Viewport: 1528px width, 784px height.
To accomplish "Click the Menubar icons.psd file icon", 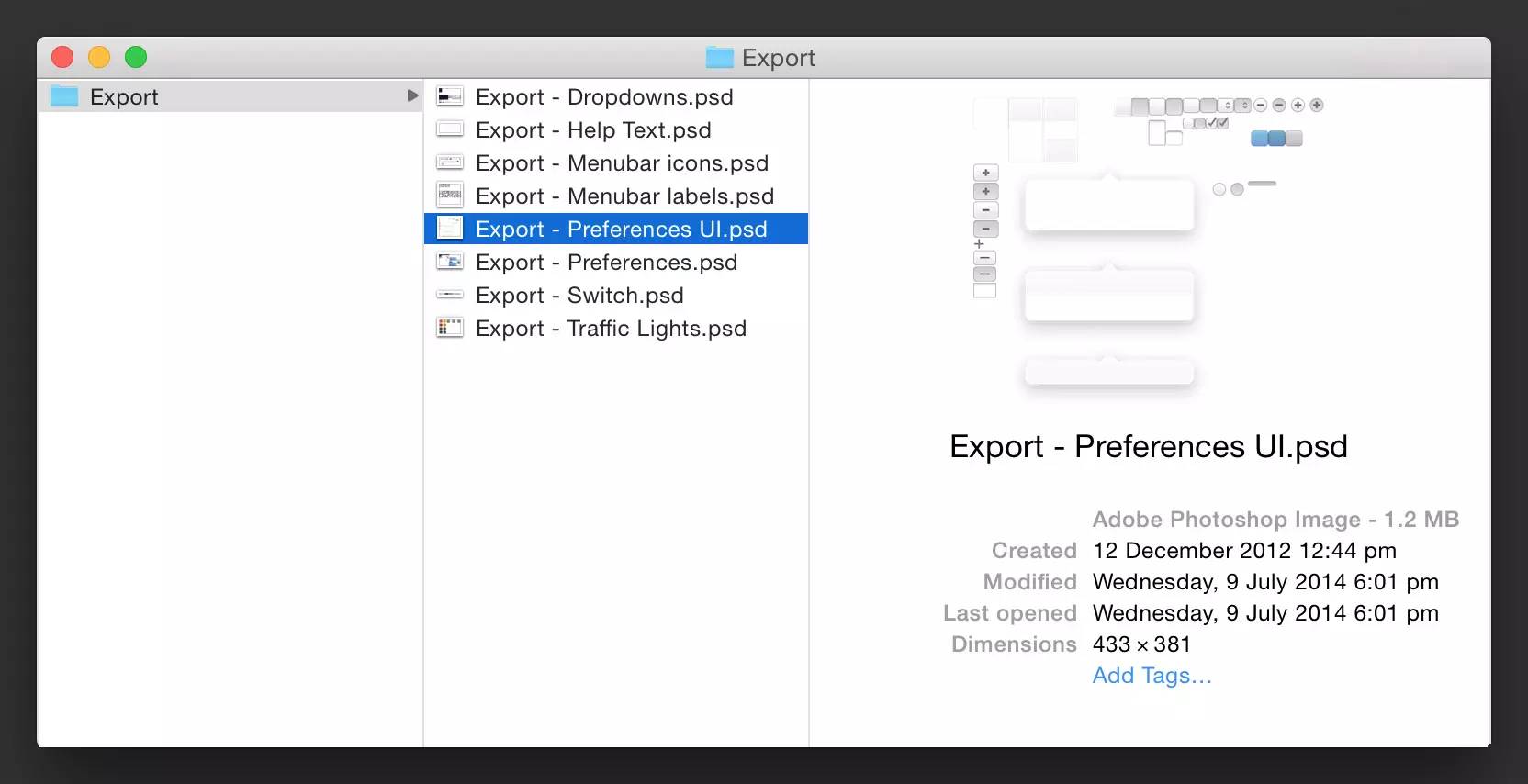I will (x=449, y=162).
